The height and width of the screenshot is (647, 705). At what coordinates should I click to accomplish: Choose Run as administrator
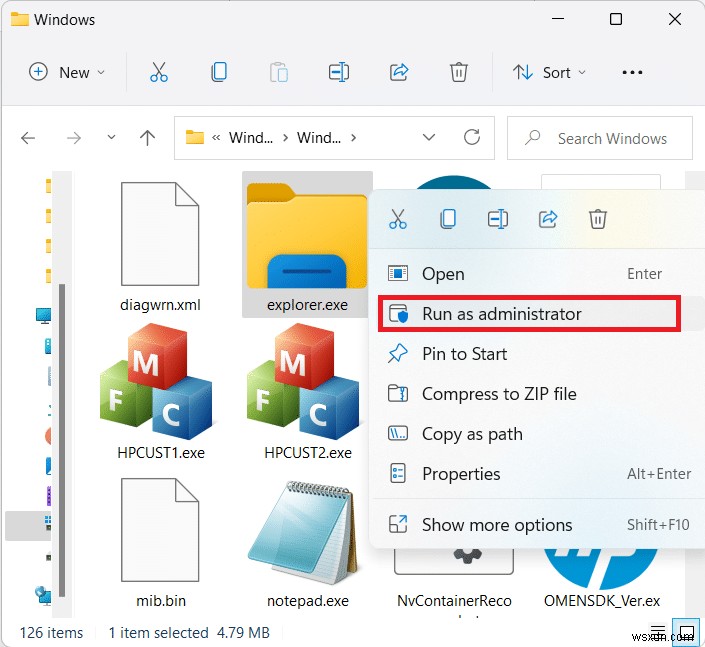[537, 314]
